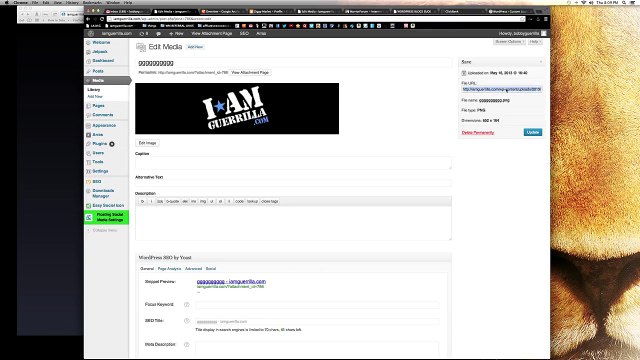This screenshot has width=640, height=360.
Task: Click the code quicktag button
Action: click(x=239, y=202)
